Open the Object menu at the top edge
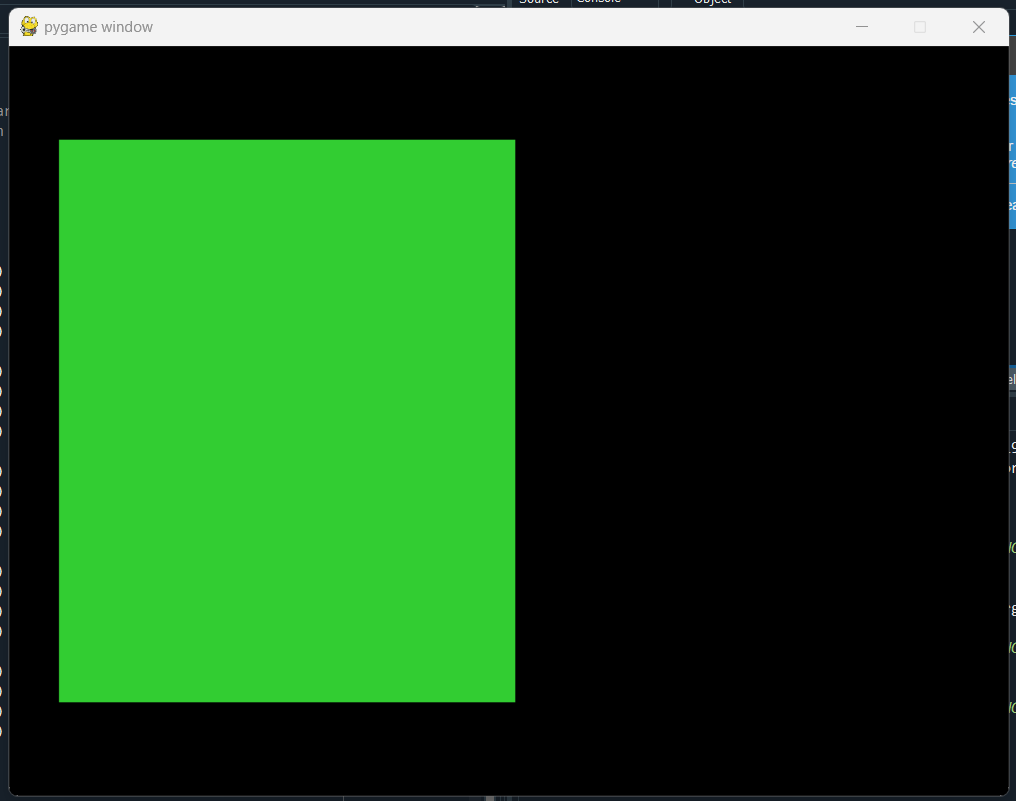The height and width of the screenshot is (801, 1016). tap(711, 3)
